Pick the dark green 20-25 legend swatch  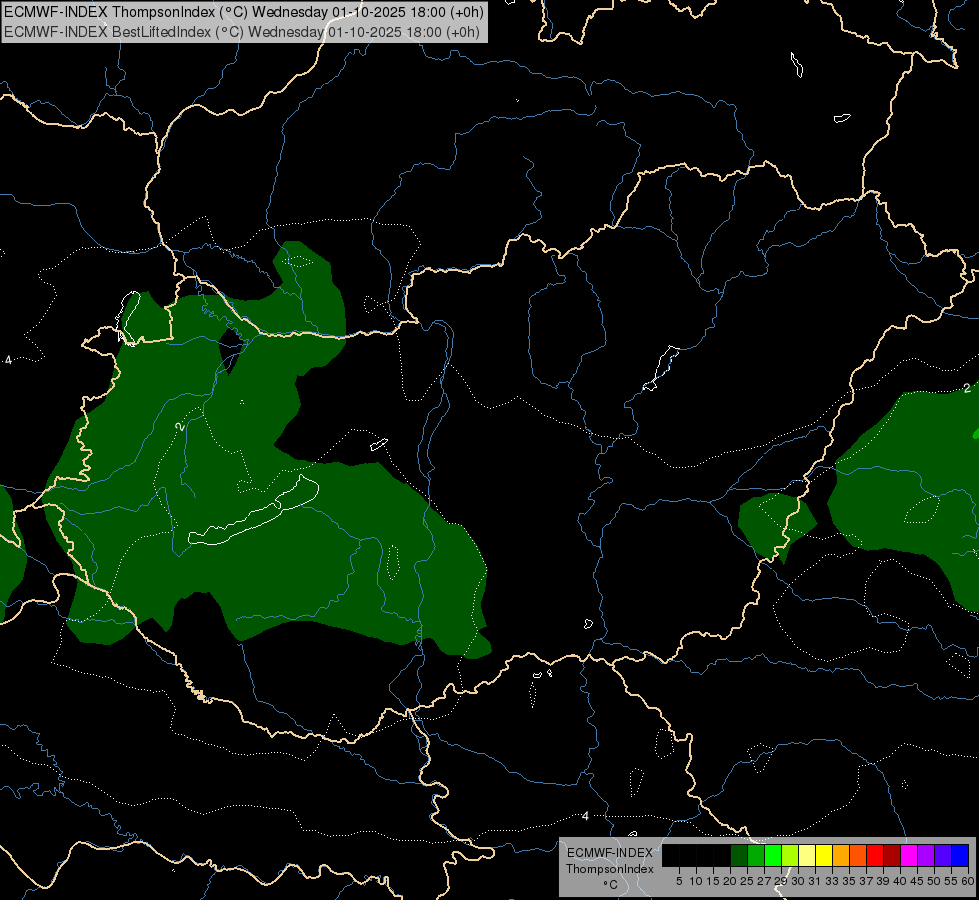739,855
